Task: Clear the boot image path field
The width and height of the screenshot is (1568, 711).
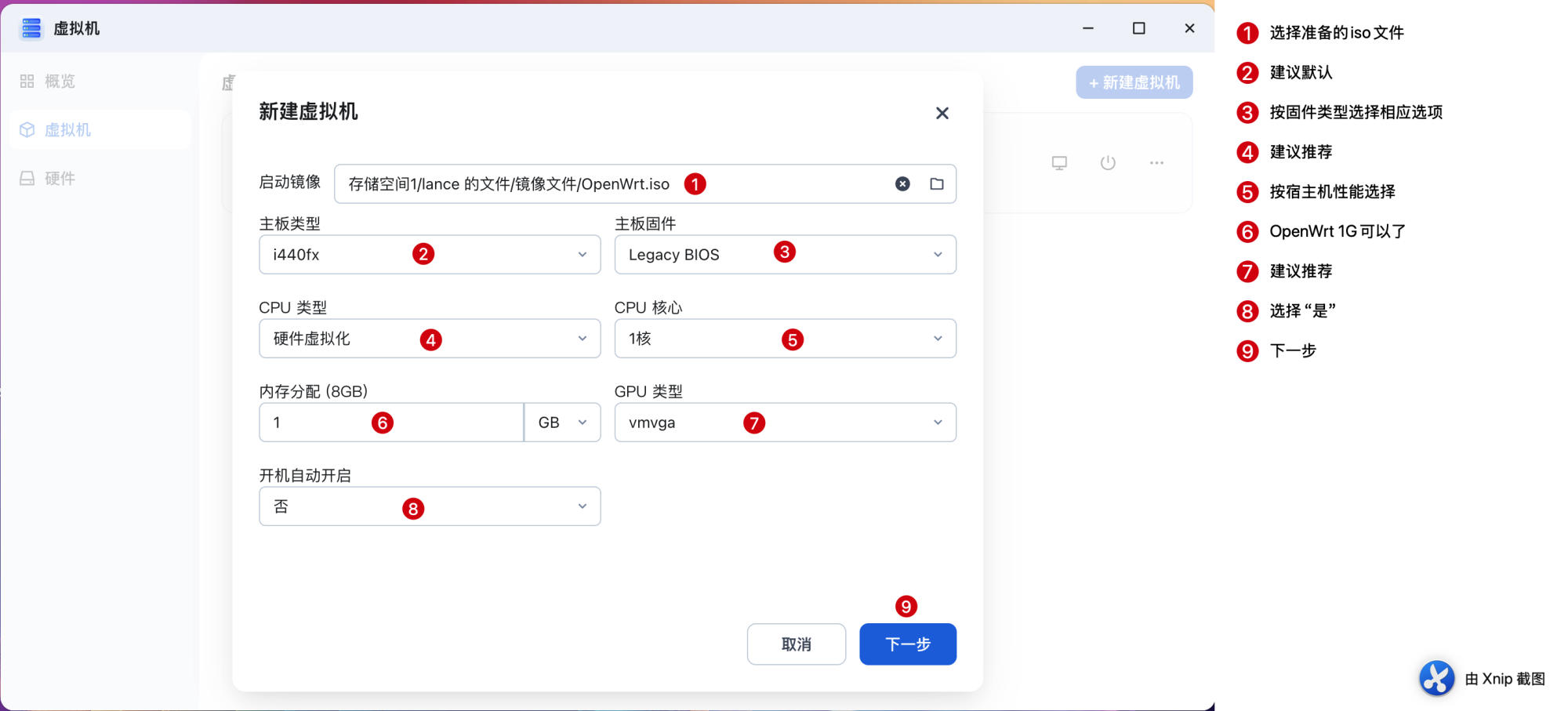Action: pyautogui.click(x=902, y=184)
